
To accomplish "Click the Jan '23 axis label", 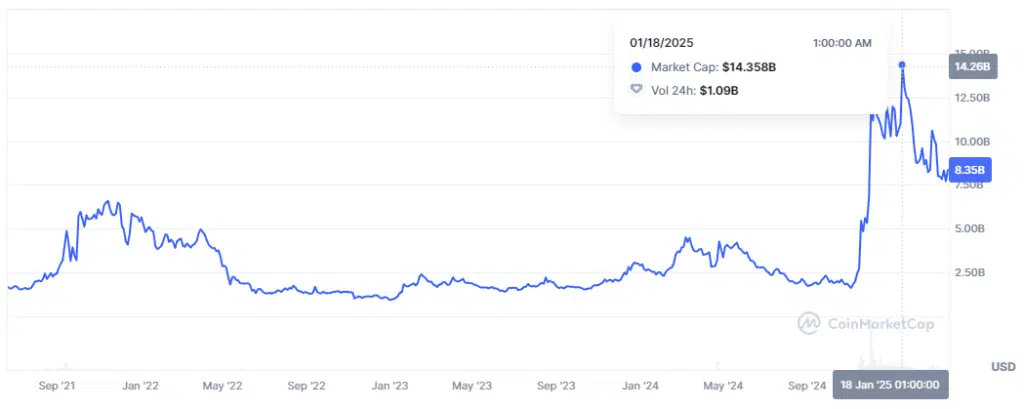I will (x=390, y=386).
